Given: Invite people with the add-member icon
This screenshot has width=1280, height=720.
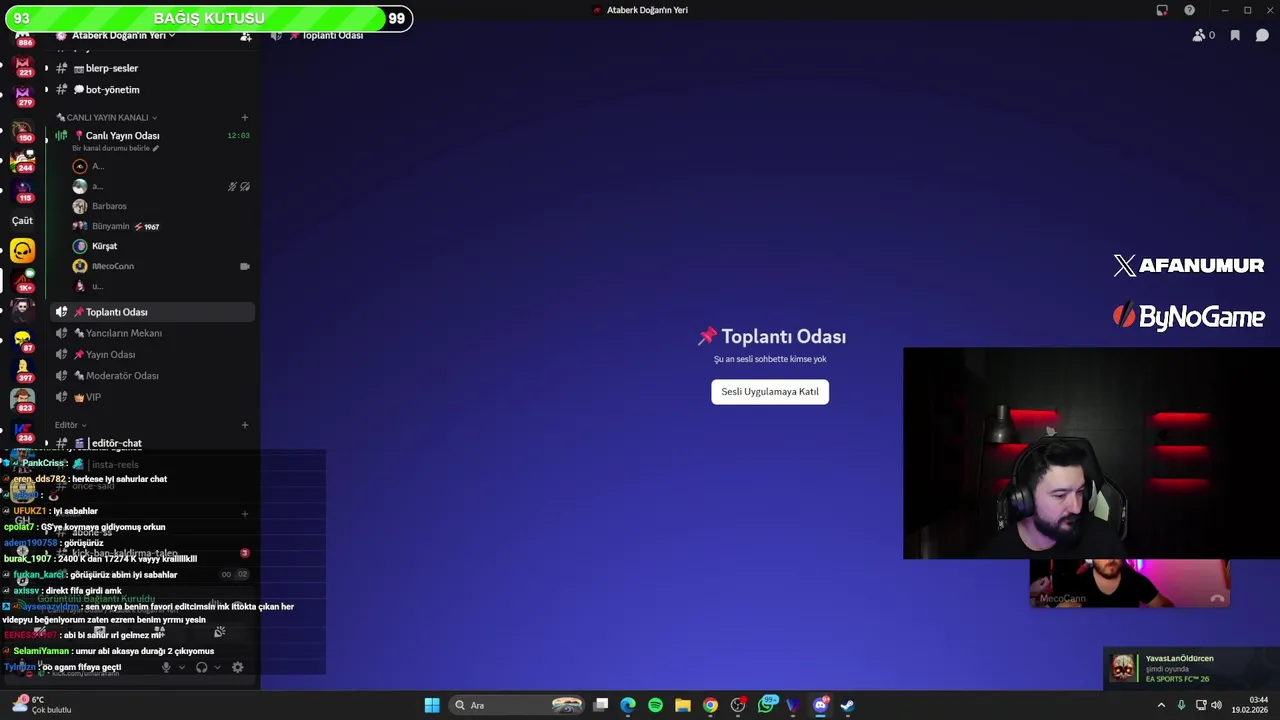Looking at the screenshot, I should pos(245,35).
